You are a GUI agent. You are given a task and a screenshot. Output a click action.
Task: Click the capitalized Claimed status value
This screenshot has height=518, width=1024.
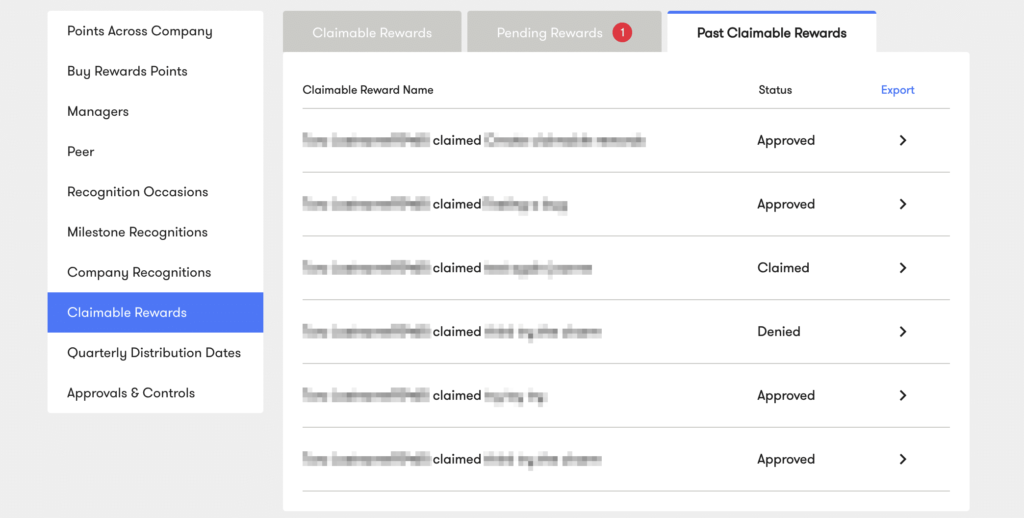pos(783,268)
